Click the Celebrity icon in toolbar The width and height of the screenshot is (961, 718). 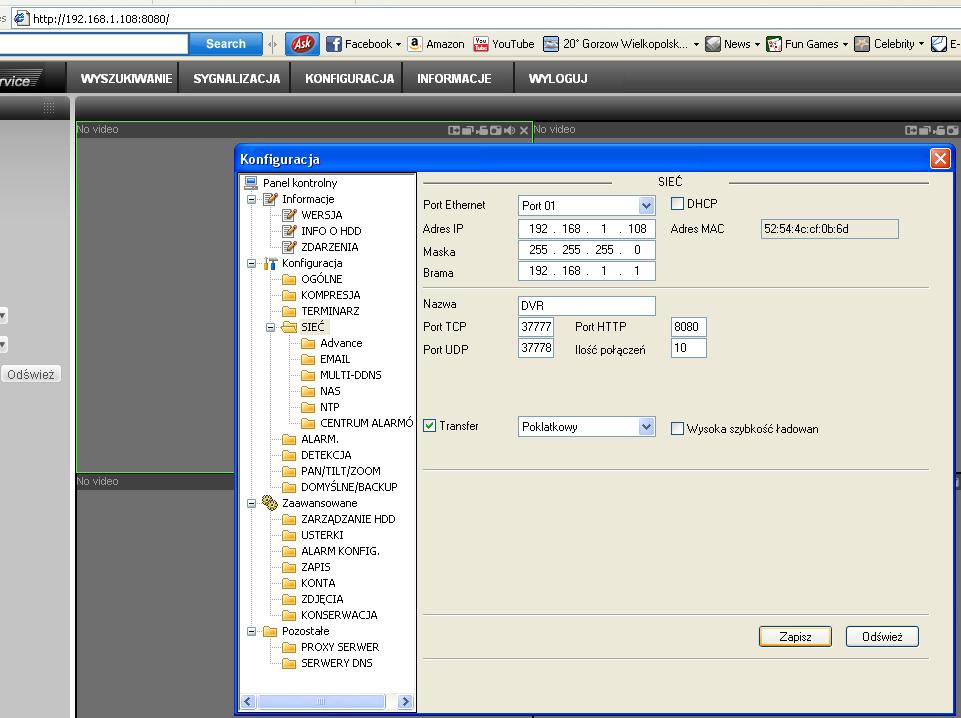862,44
